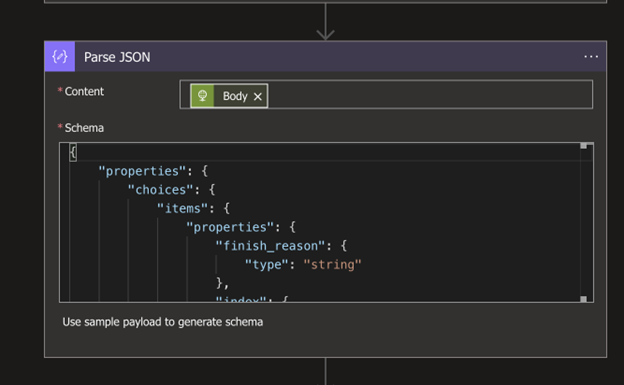Click the Parse JSON title header
Screen dimensions: 624x385
(x=326, y=57)
